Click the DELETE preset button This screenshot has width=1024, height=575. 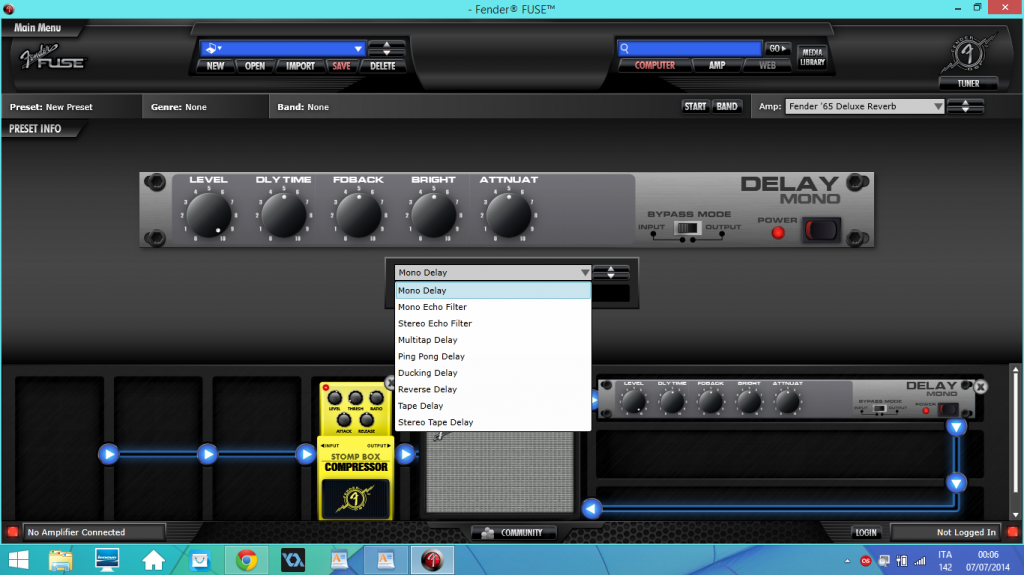pos(382,66)
